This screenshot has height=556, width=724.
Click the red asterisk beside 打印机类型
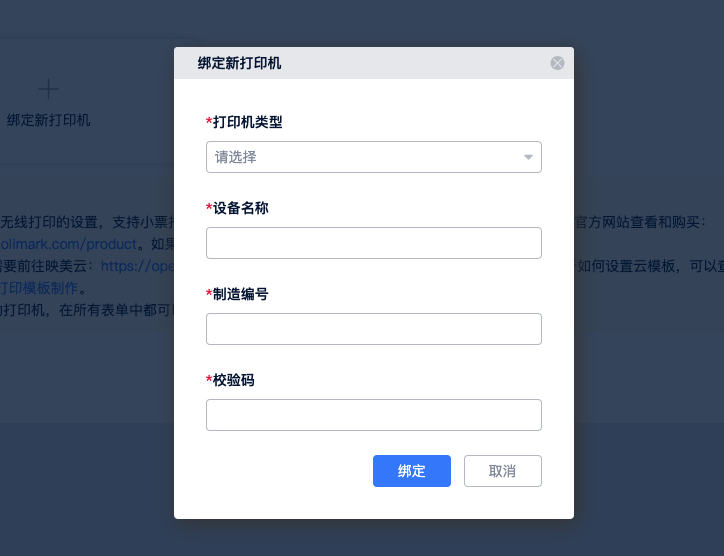[x=209, y=121]
